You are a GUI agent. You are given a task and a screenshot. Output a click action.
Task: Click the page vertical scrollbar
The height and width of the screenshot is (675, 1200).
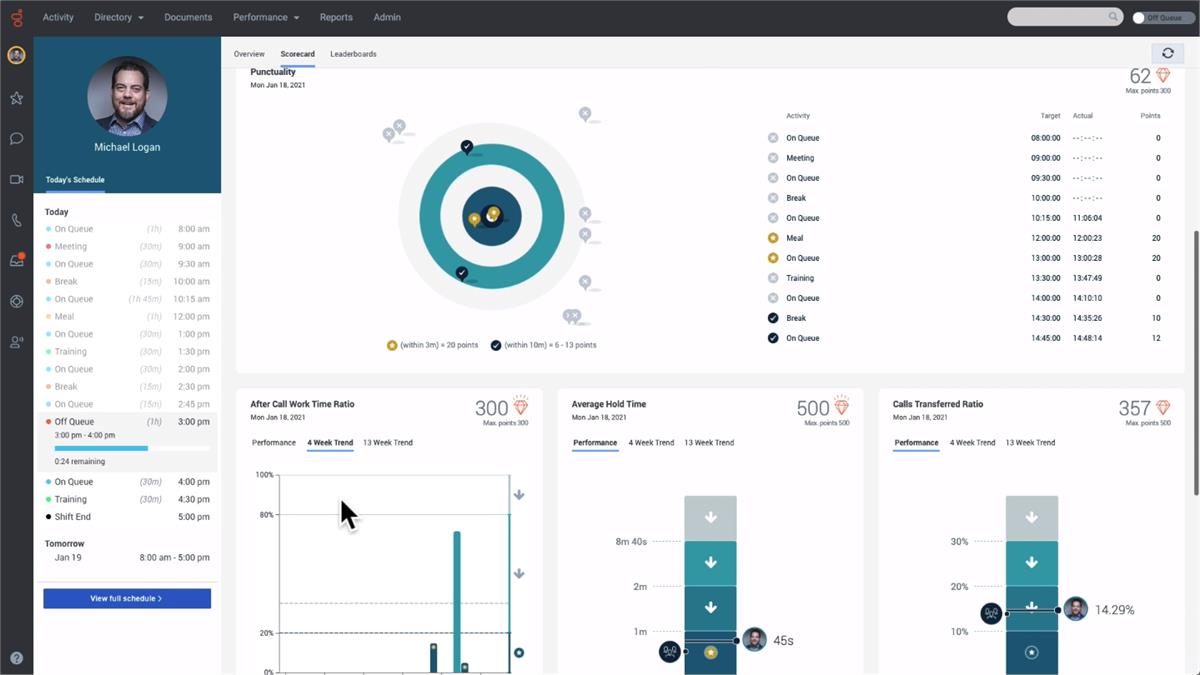point(1195,362)
